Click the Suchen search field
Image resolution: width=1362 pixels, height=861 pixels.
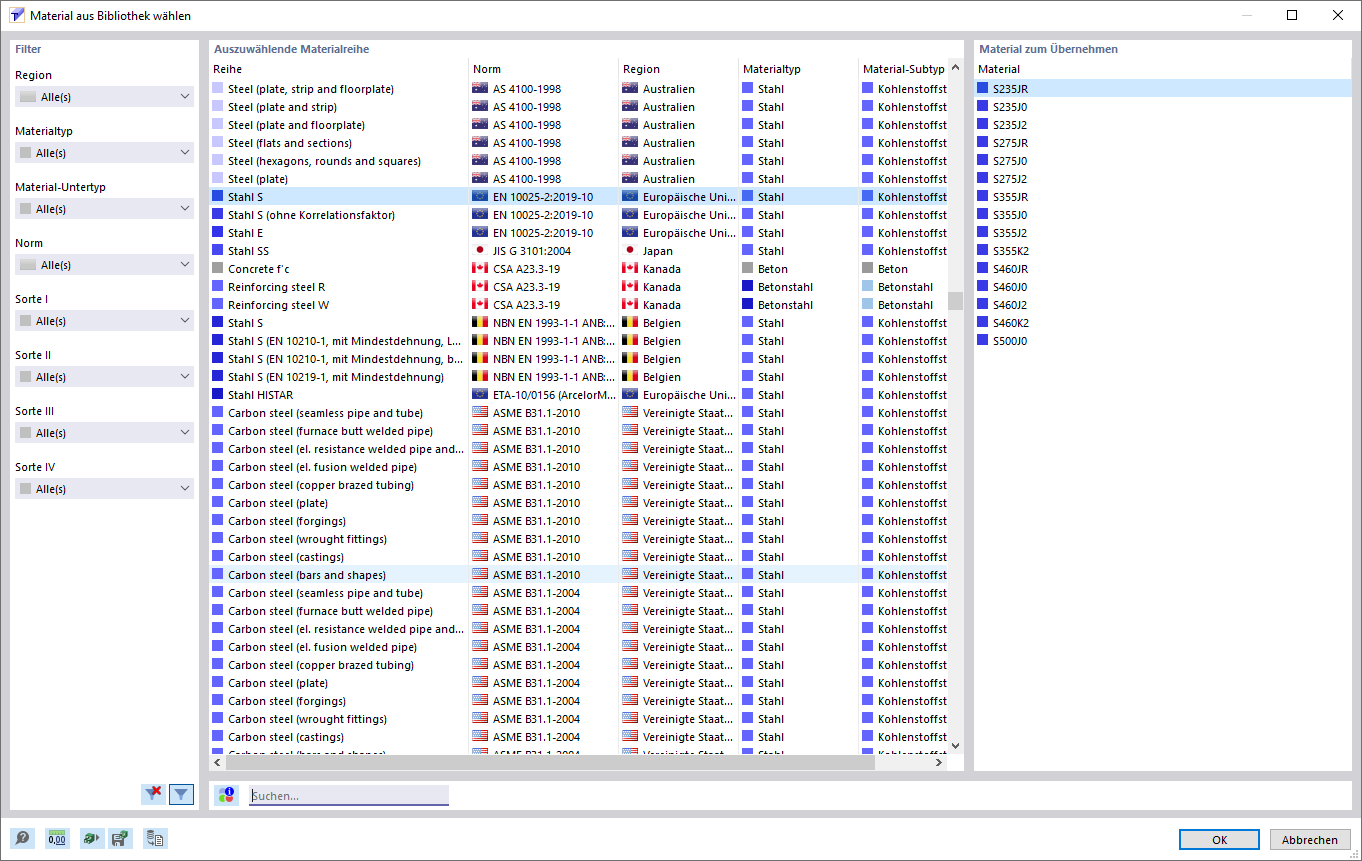(x=349, y=796)
